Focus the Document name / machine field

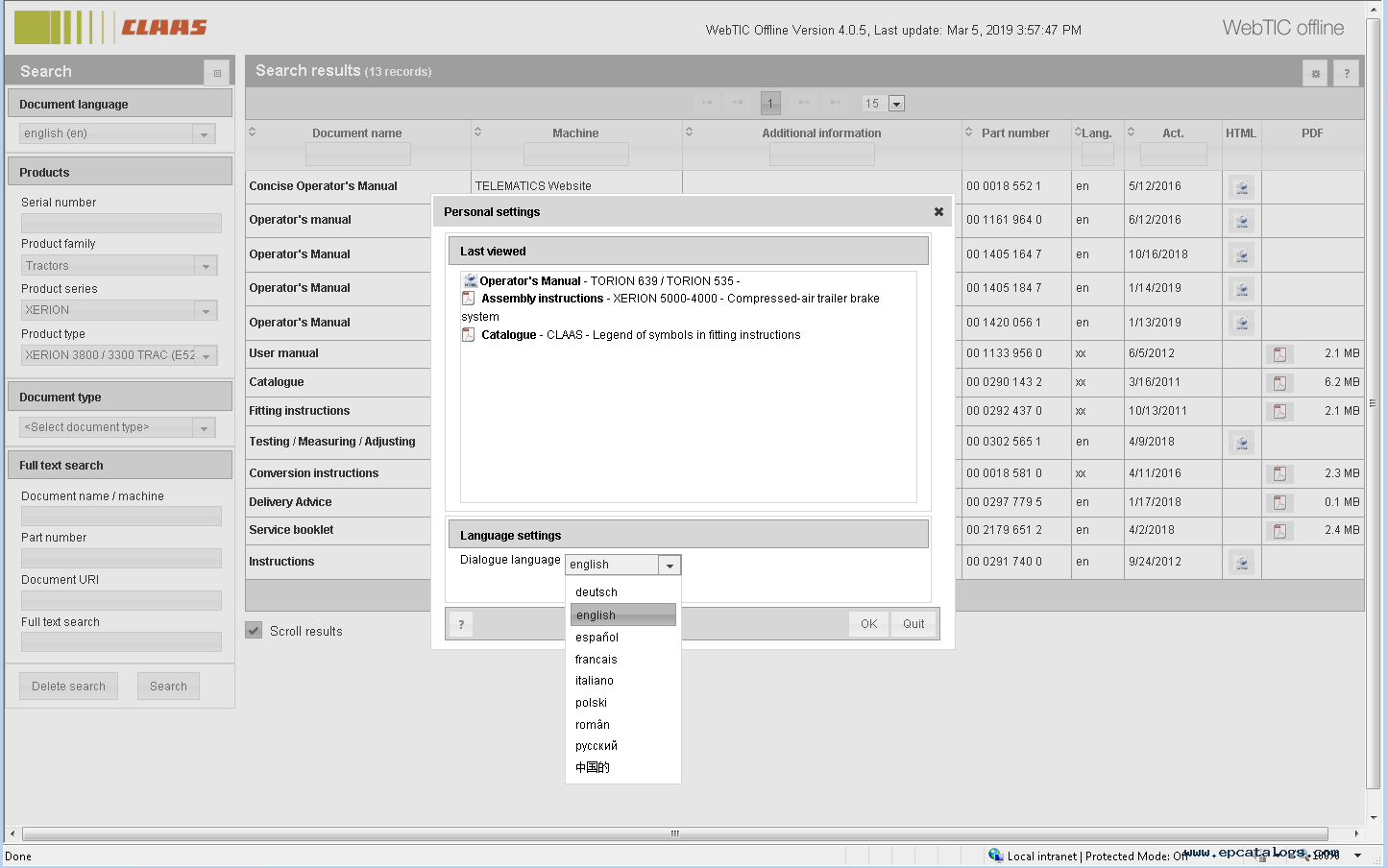[121, 517]
